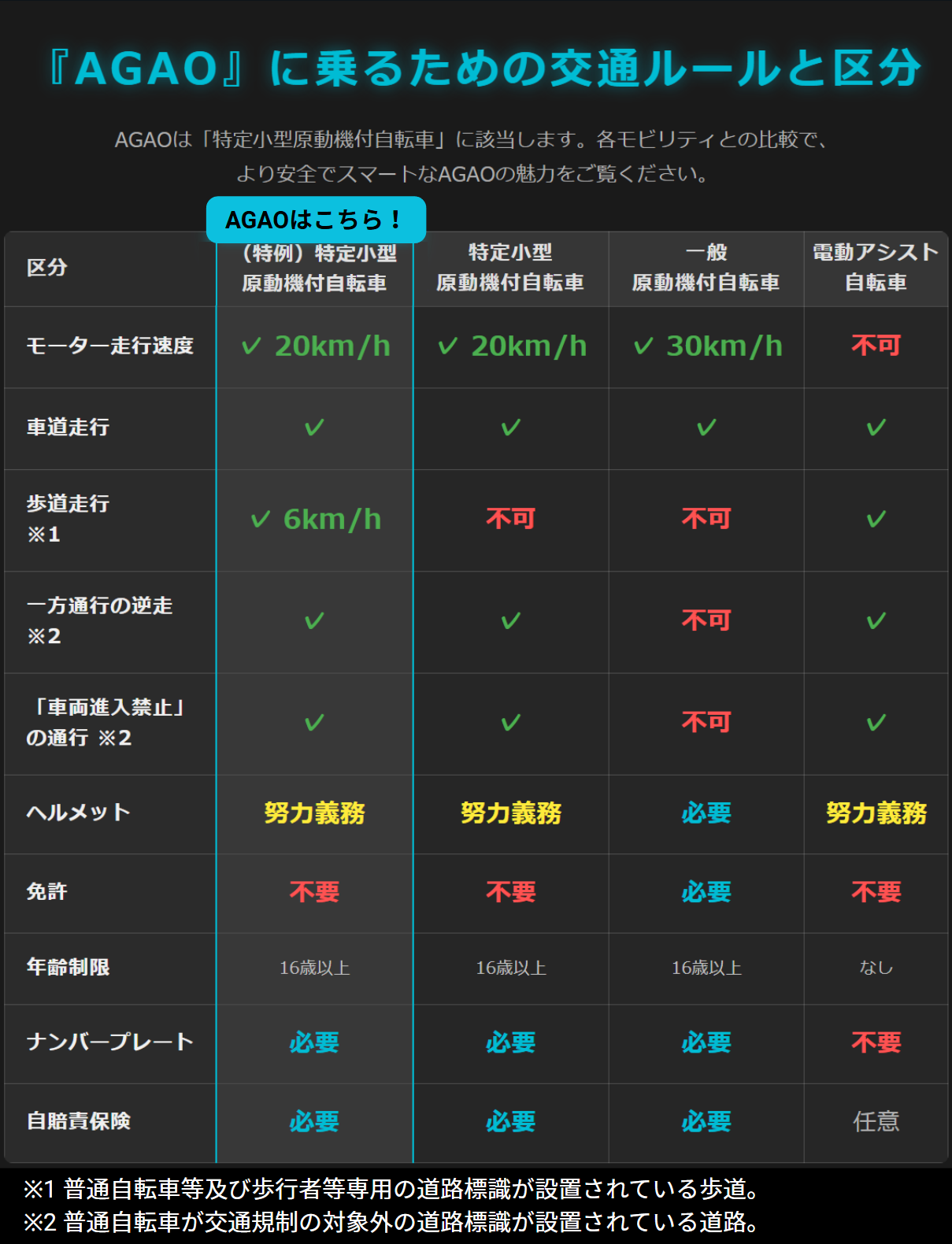This screenshot has height=1244, width=952.
Task: Click '不要' in the ナンバープレート row
Action: point(876,1042)
